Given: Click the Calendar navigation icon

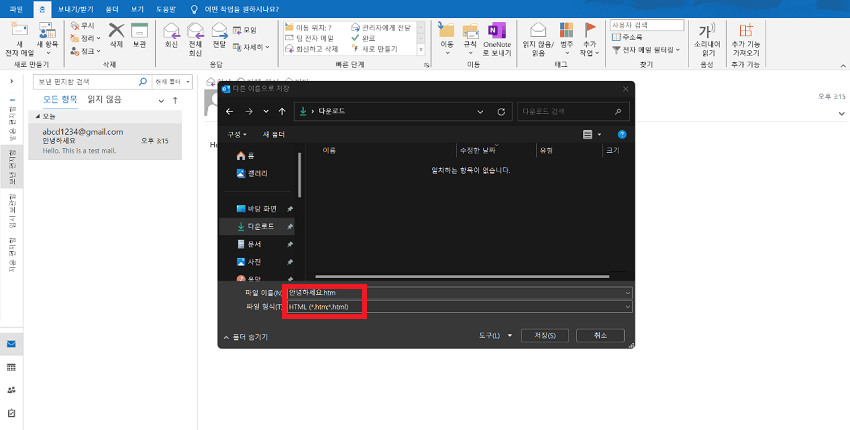Looking at the screenshot, I should point(11,368).
